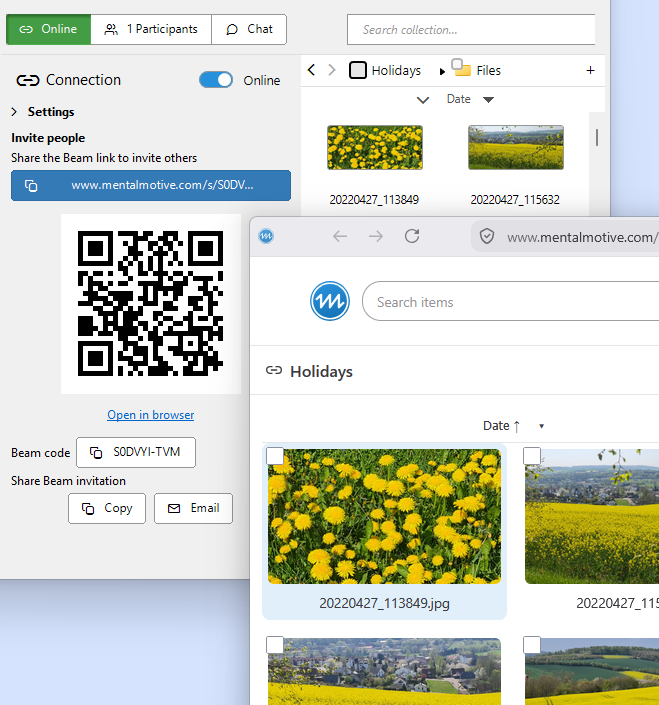Open the Date sort dropdown in collection
The height and width of the screenshot is (705, 659).
(489, 99)
